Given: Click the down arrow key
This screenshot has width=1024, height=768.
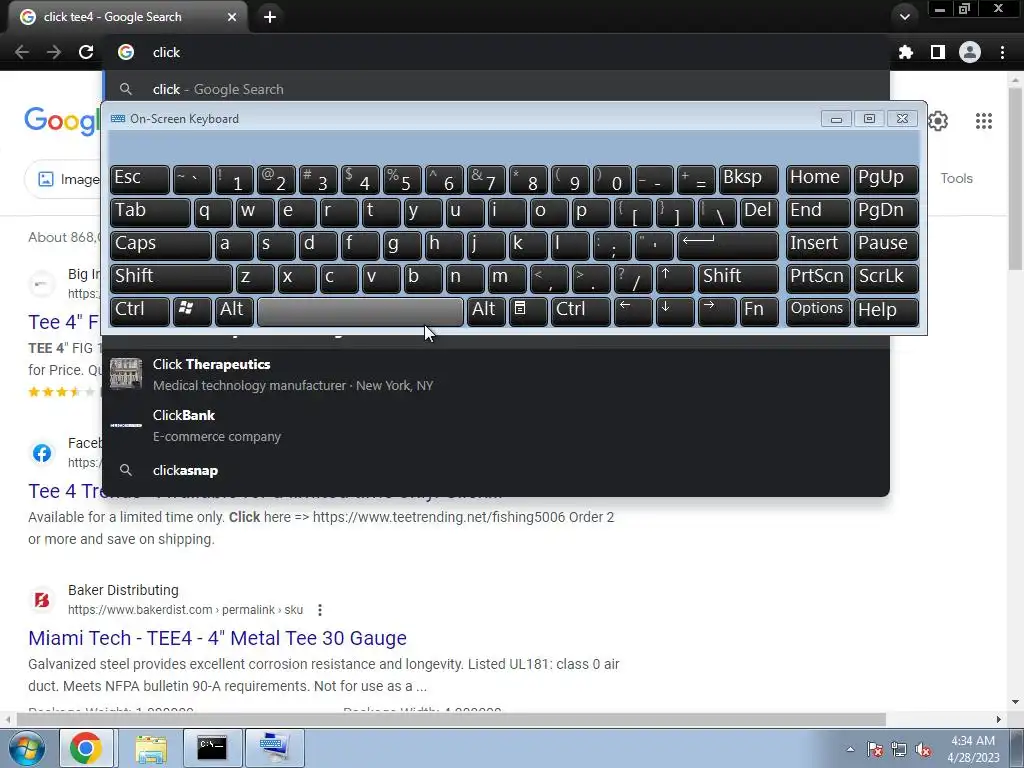Looking at the screenshot, I should point(675,311).
